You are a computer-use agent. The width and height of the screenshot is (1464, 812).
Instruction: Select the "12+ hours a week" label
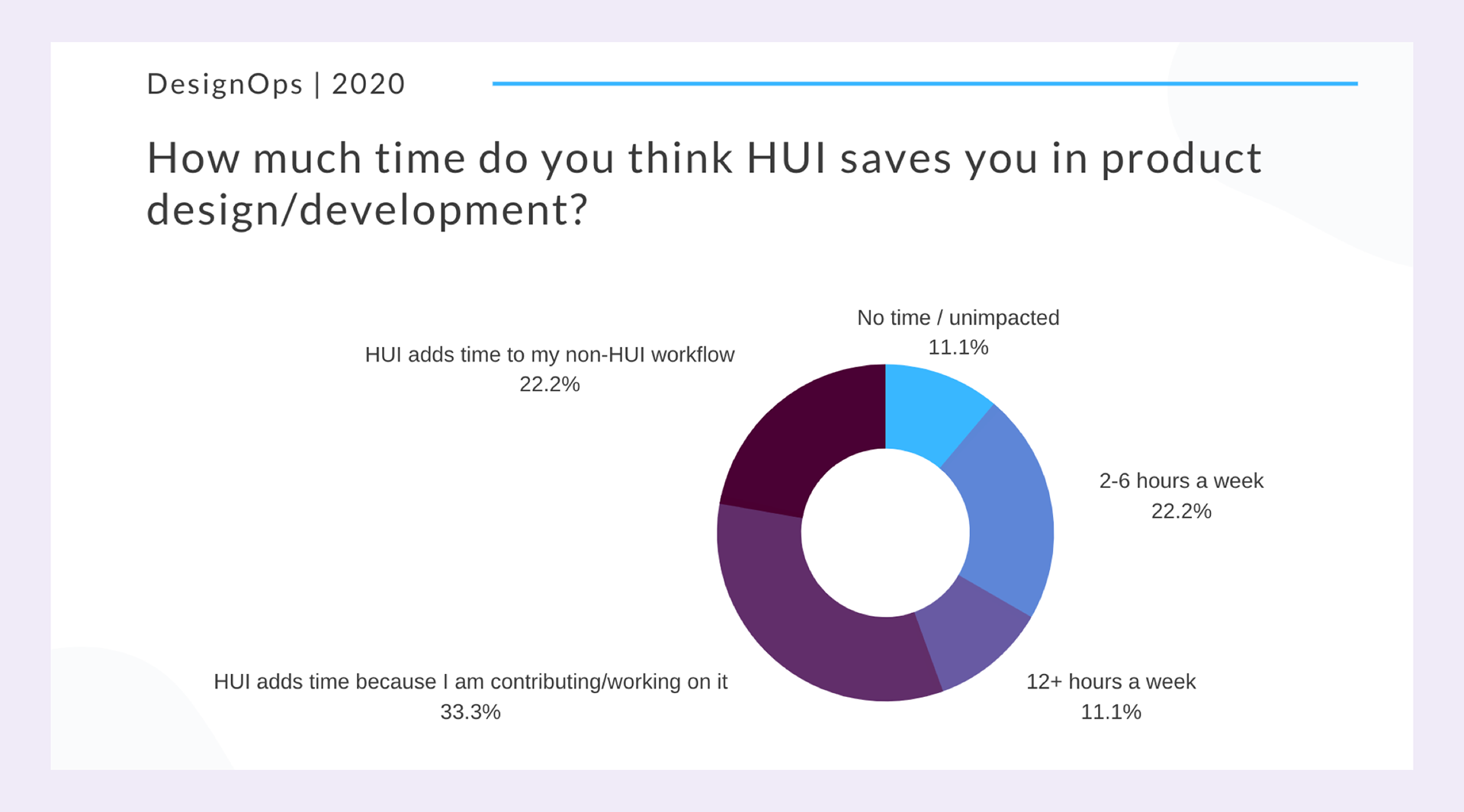[1110, 682]
